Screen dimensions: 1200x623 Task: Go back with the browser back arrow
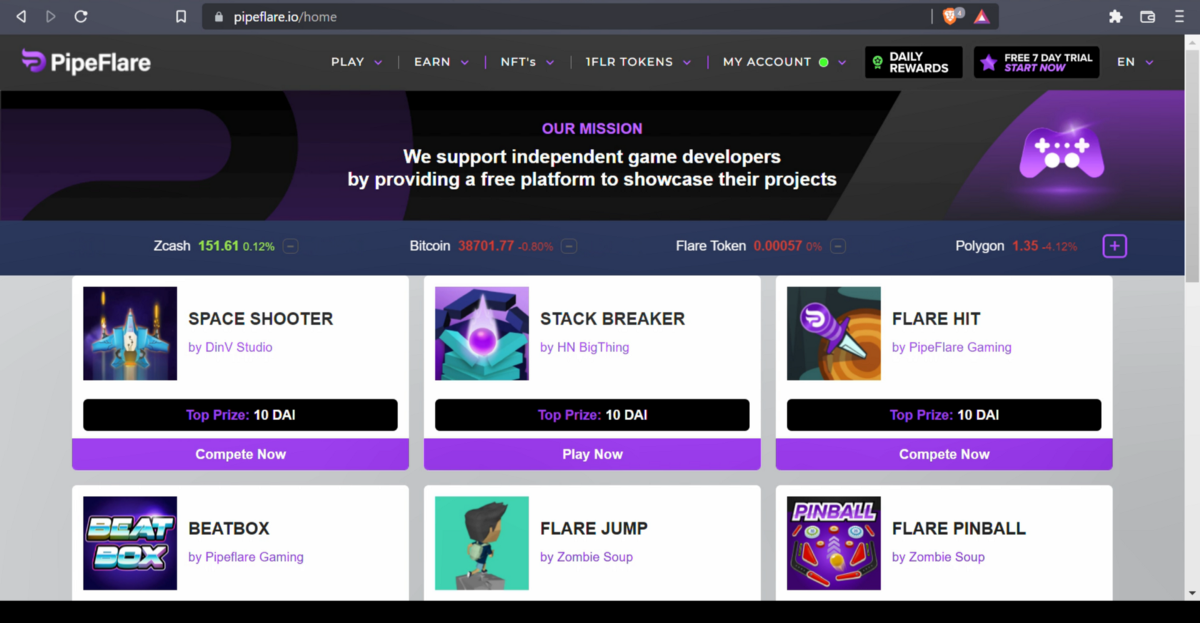tap(20, 16)
